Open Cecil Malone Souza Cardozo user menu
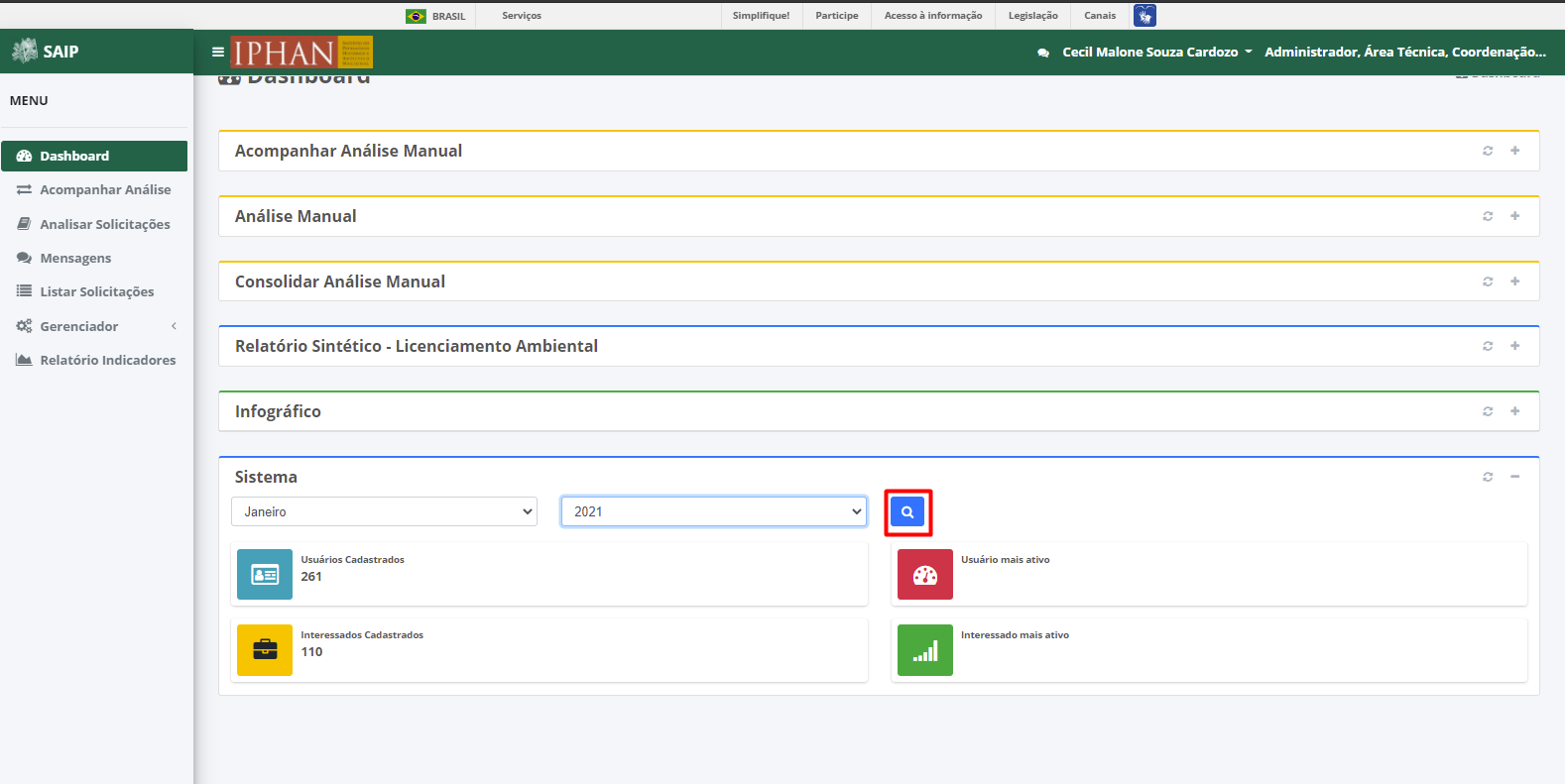 point(1157,53)
